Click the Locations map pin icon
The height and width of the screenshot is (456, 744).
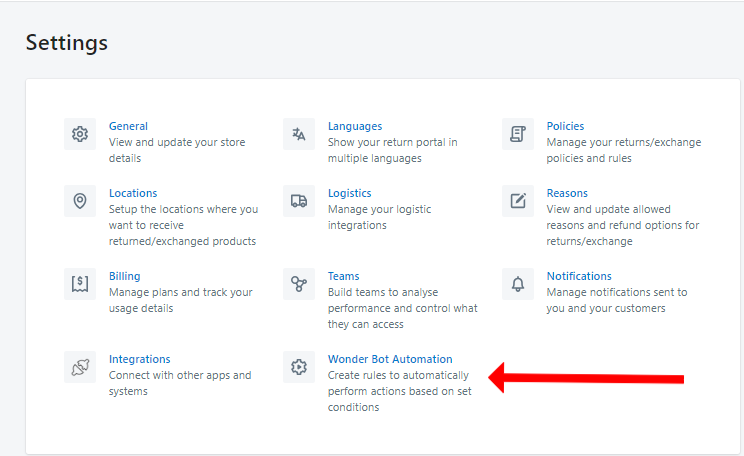[x=80, y=201]
